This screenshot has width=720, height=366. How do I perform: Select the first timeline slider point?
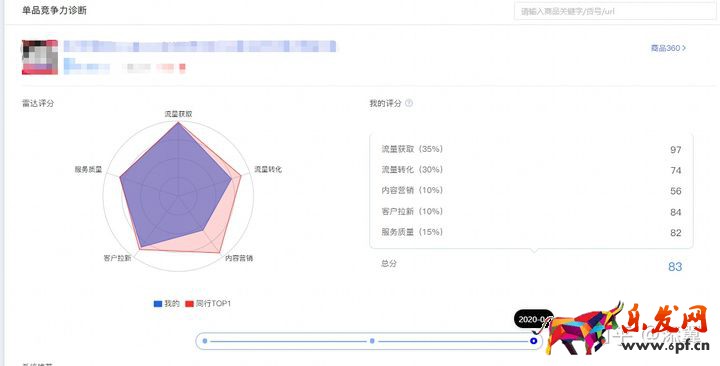pyautogui.click(x=205, y=341)
